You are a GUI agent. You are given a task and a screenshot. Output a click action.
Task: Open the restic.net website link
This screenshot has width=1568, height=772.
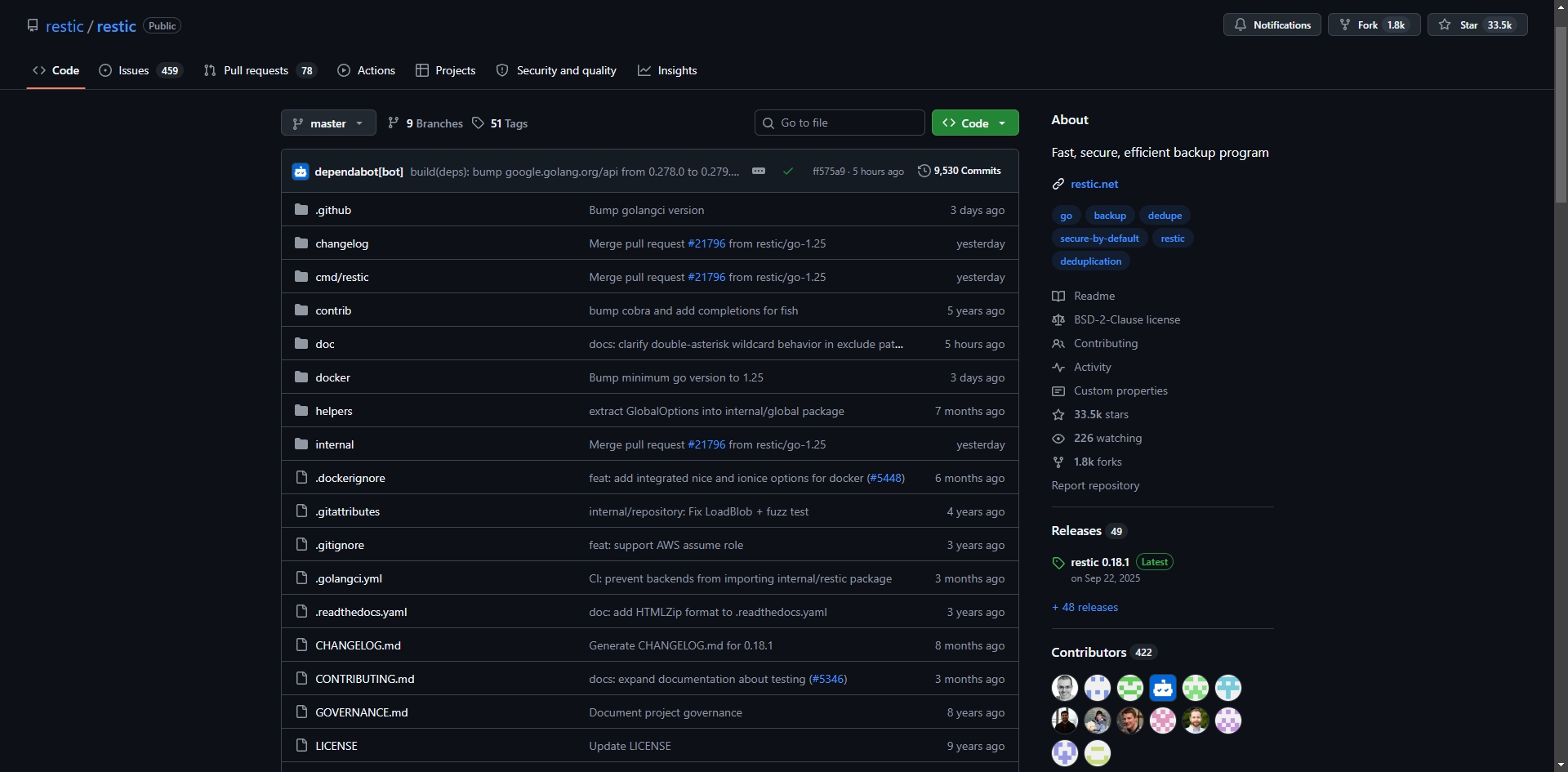point(1094,185)
